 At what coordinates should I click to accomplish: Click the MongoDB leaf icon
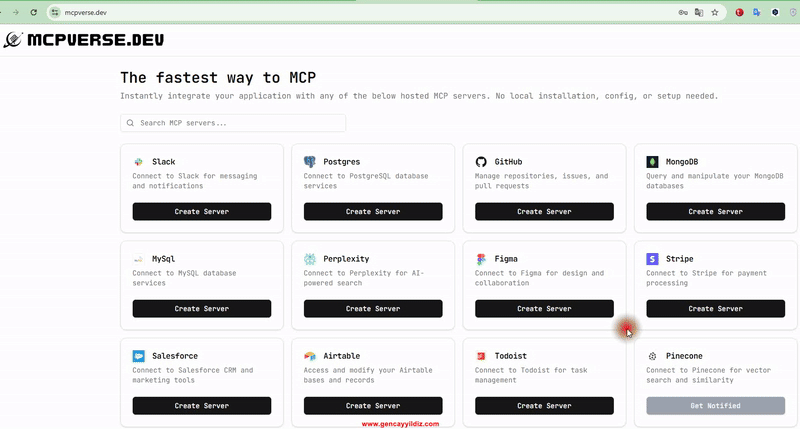(652, 162)
